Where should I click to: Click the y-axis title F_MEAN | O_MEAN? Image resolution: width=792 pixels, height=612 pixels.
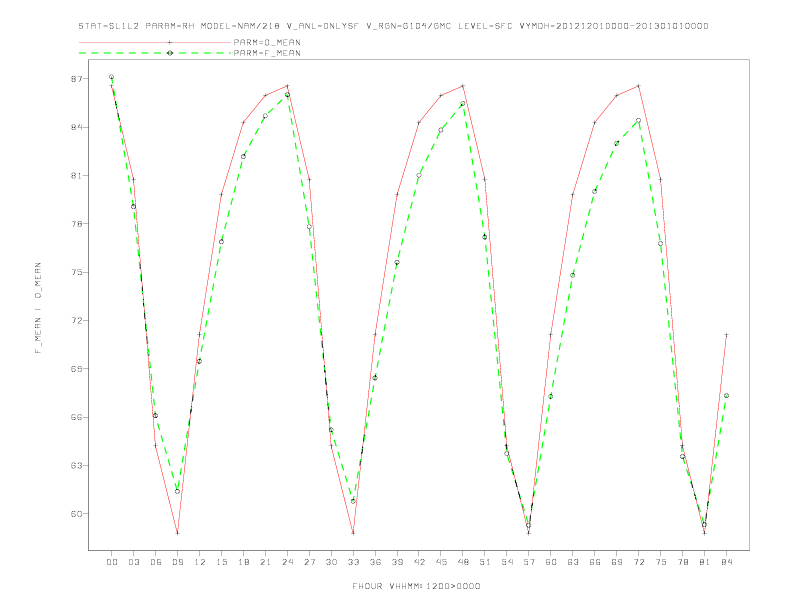[x=38, y=308]
